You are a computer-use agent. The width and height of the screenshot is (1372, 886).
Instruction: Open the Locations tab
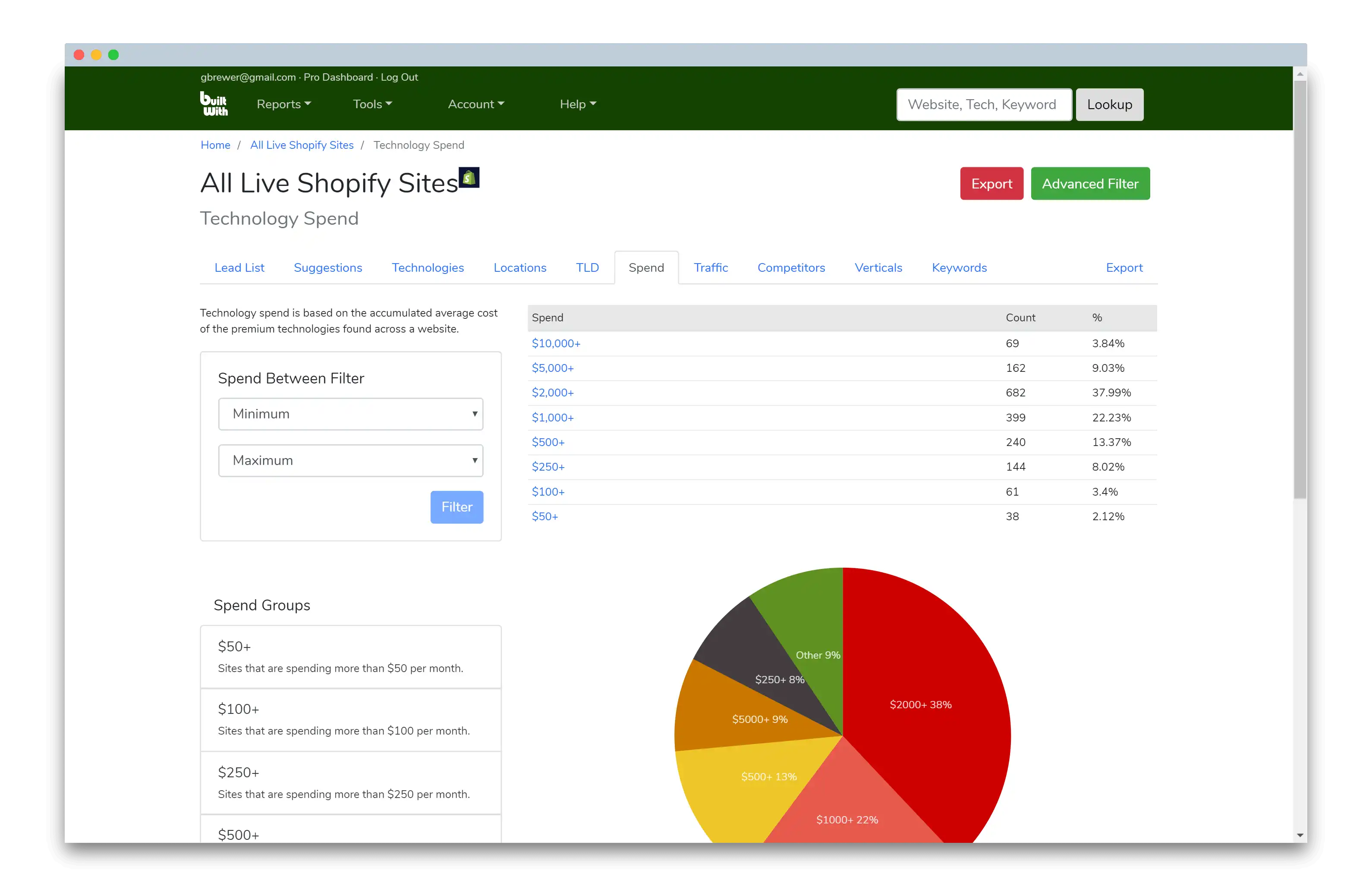click(x=519, y=267)
